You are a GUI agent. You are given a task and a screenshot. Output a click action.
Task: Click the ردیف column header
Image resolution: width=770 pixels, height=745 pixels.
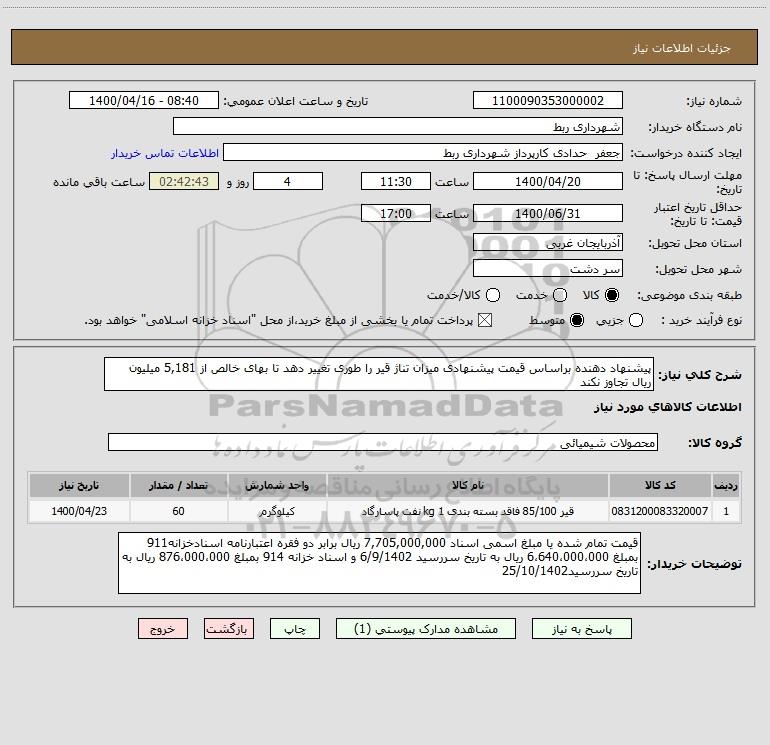726,485
